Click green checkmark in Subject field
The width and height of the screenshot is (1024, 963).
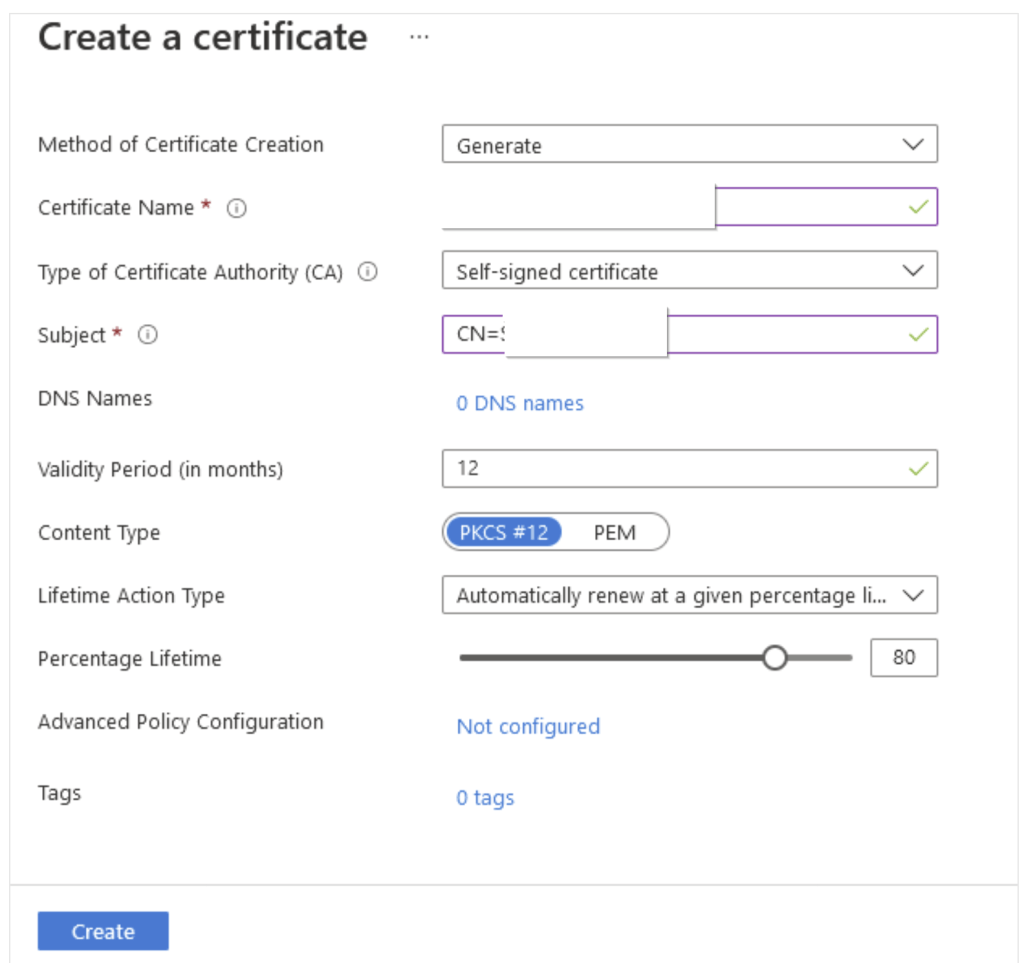[917, 335]
